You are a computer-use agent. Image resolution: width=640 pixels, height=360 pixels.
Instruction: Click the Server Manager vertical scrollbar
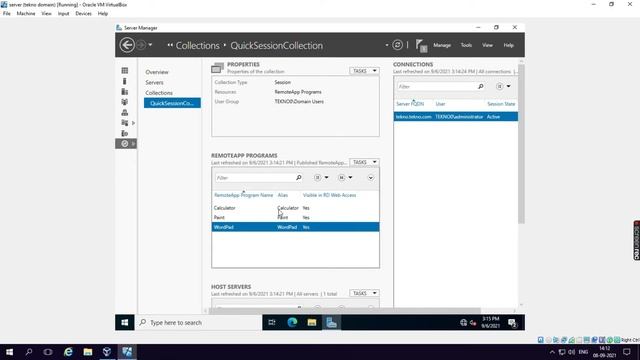point(521,144)
